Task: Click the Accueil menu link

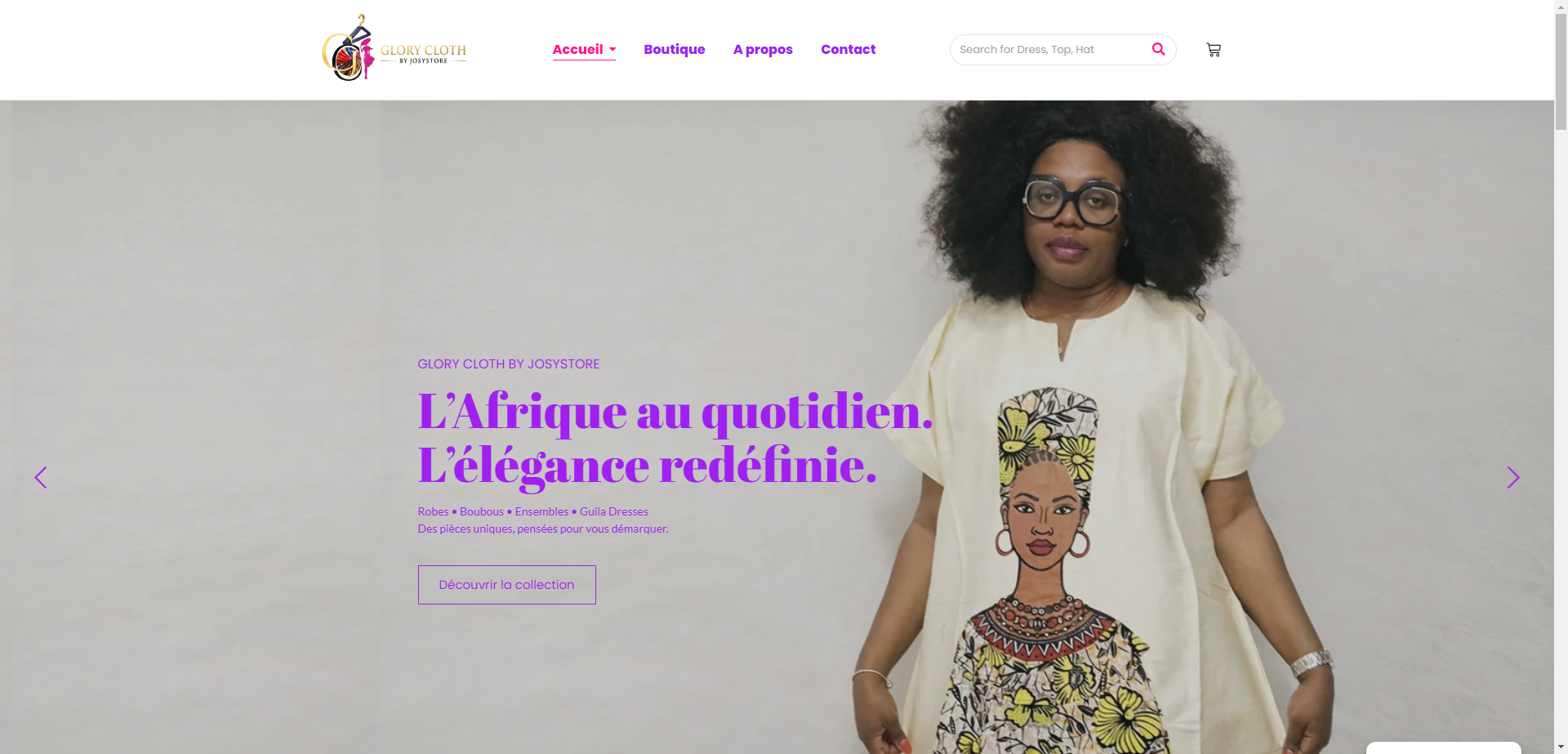Action: [x=577, y=49]
